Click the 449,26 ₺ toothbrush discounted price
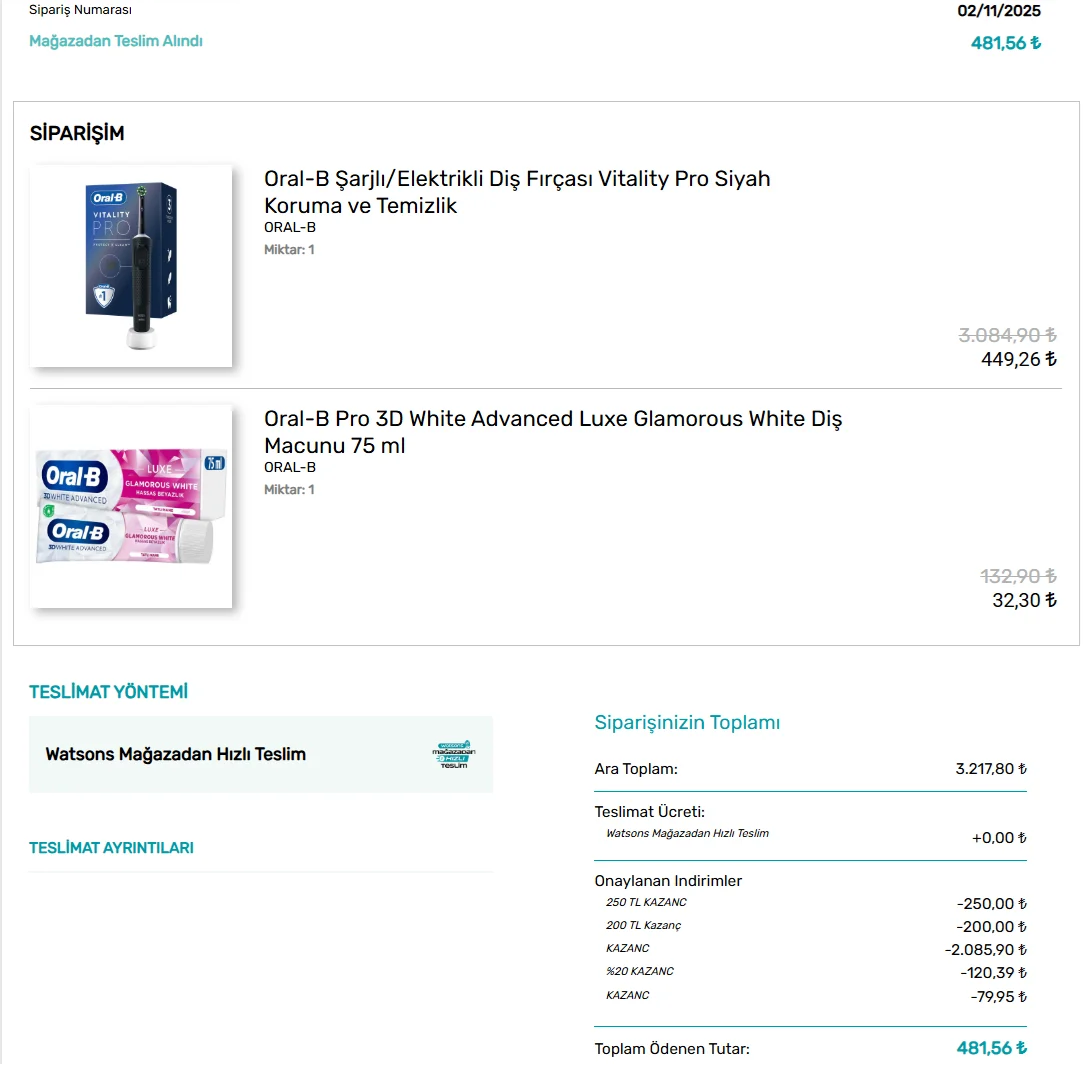Screen dimensions: 1084x1065 1018,359
